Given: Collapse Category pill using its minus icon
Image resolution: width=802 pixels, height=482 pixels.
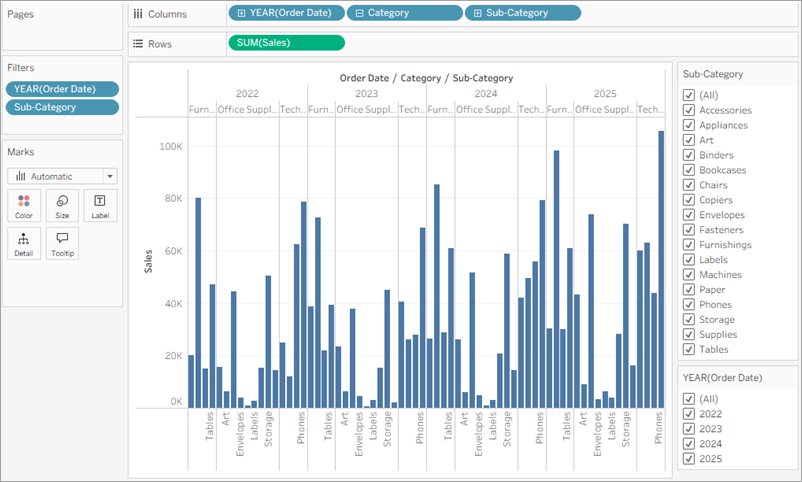Looking at the screenshot, I should tap(359, 13).
